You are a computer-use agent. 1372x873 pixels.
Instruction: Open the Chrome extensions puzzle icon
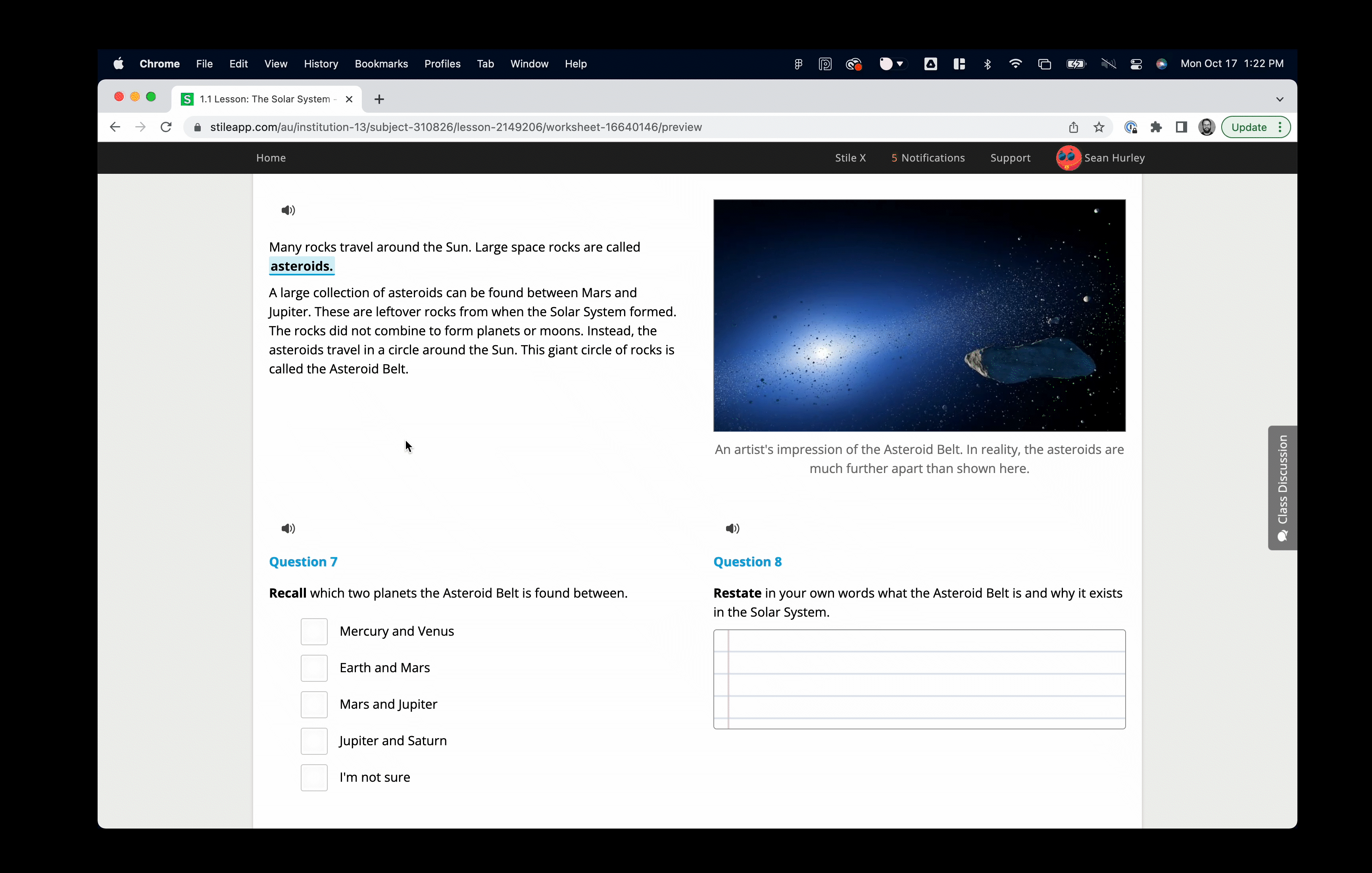[x=1155, y=127]
